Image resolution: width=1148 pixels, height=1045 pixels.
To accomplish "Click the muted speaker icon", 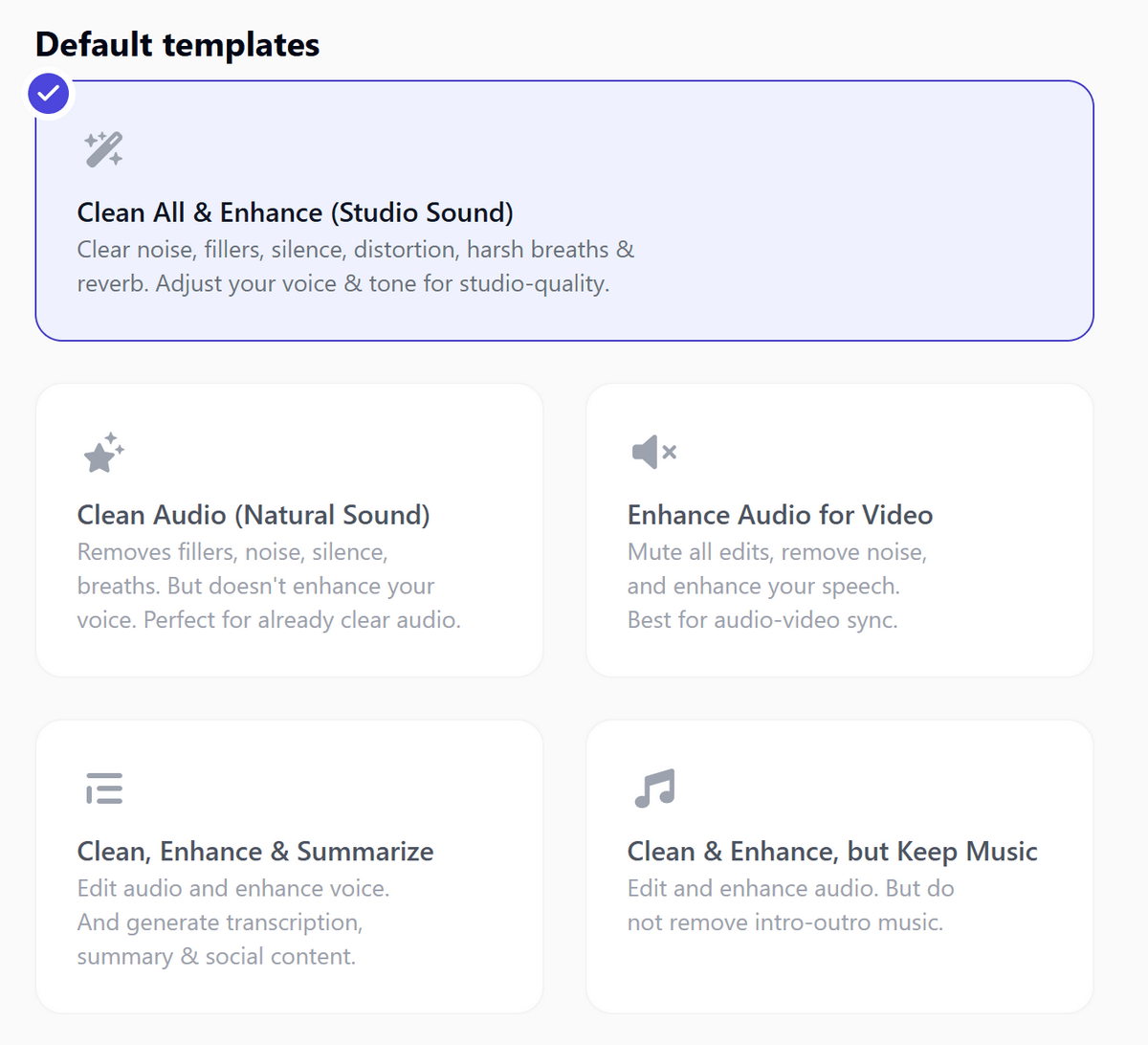I will [653, 452].
